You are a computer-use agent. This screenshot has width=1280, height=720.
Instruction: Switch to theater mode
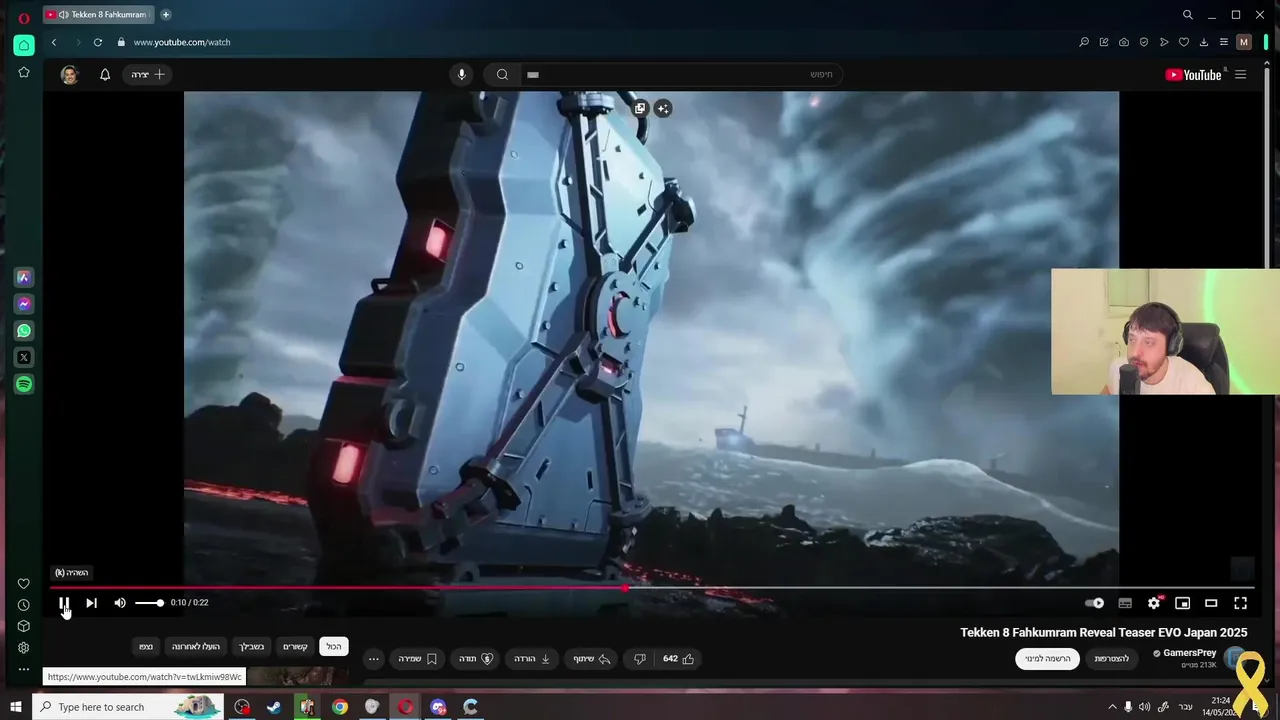pos(1211,603)
